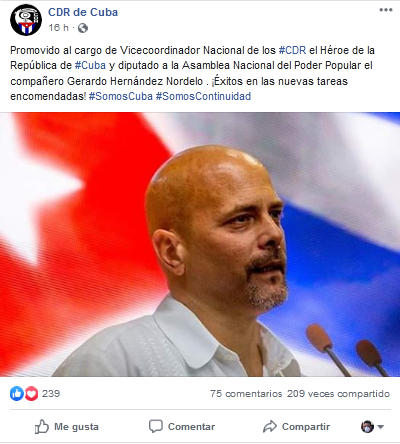View the 75 comentarios list
This screenshot has width=400, height=444.
(246, 394)
